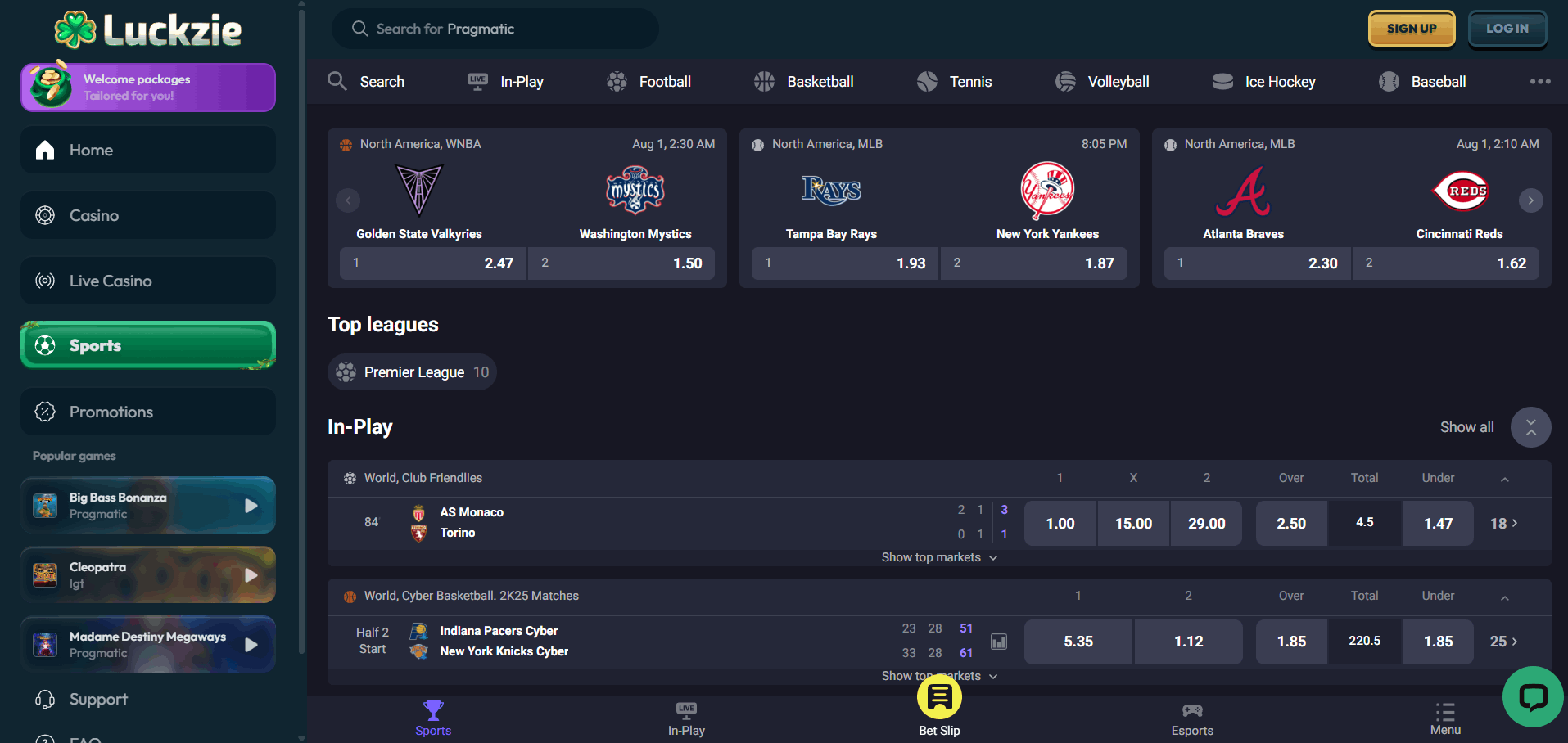Click the Search for Pragmatic field

click(x=495, y=29)
